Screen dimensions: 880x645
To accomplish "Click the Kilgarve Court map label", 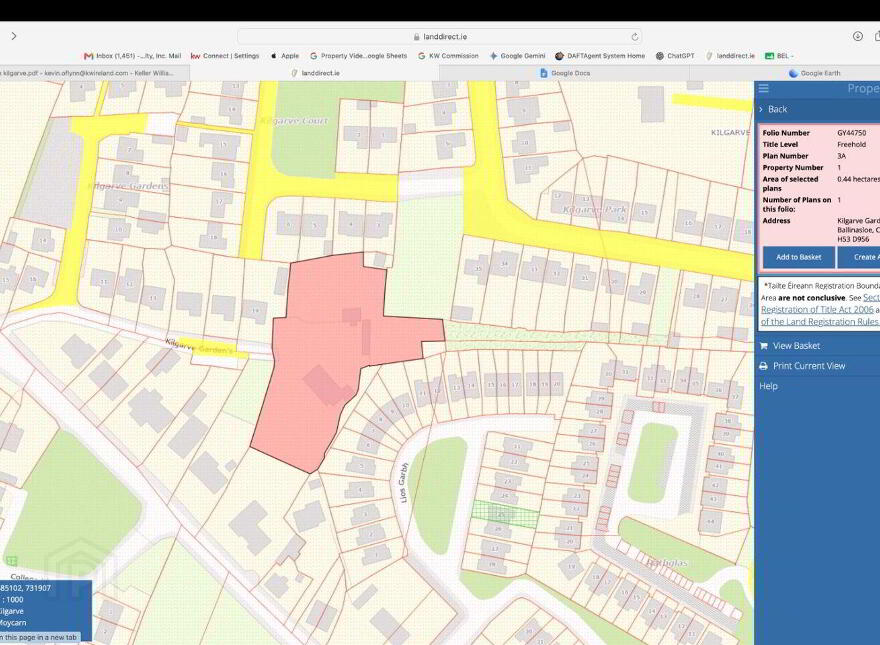I will pyautogui.click(x=294, y=121).
